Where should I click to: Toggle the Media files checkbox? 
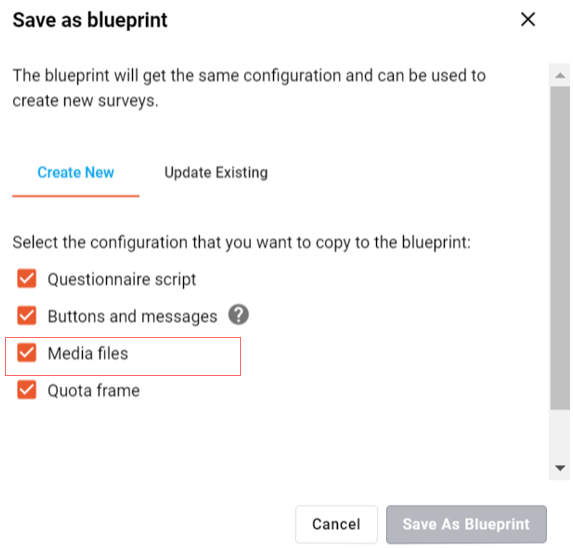click(x=27, y=353)
